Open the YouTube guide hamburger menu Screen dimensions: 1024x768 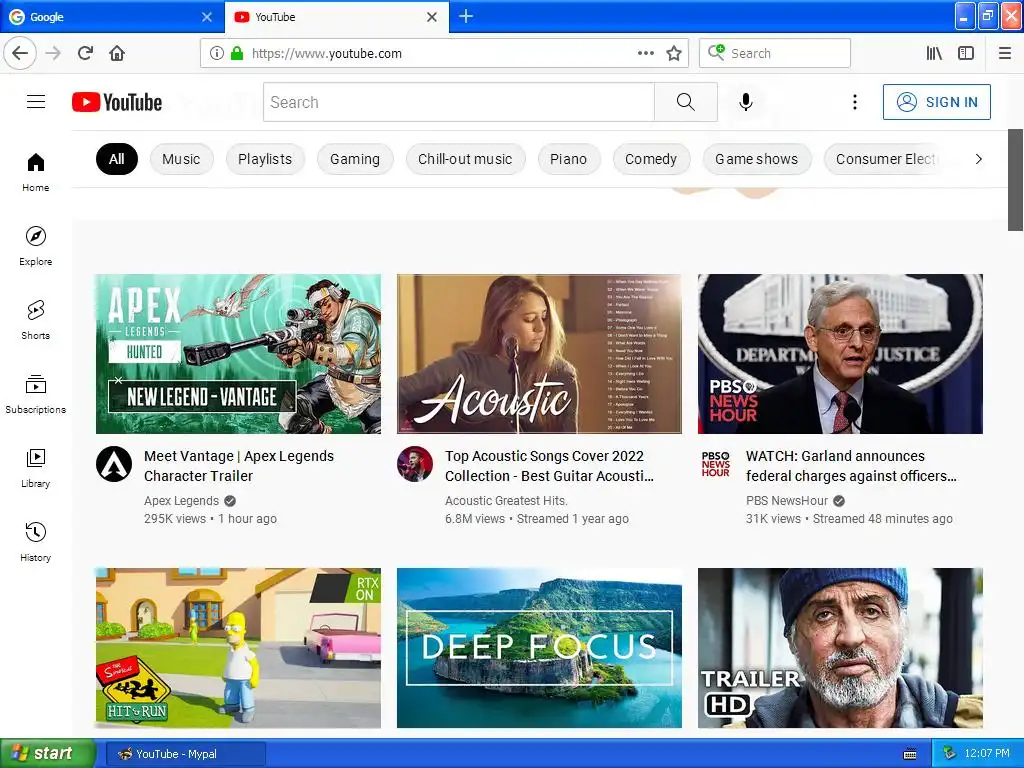click(x=36, y=101)
